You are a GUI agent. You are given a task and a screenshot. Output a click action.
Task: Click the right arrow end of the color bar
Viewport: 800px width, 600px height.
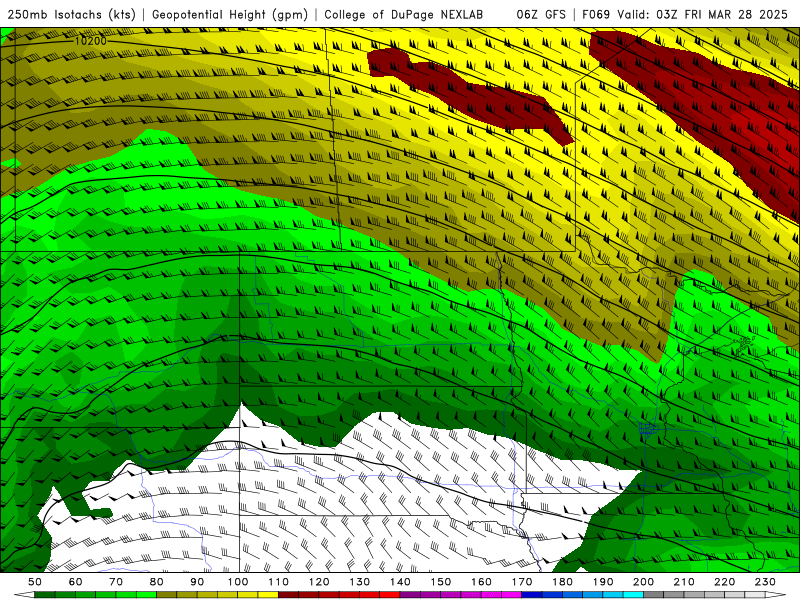(x=776, y=595)
